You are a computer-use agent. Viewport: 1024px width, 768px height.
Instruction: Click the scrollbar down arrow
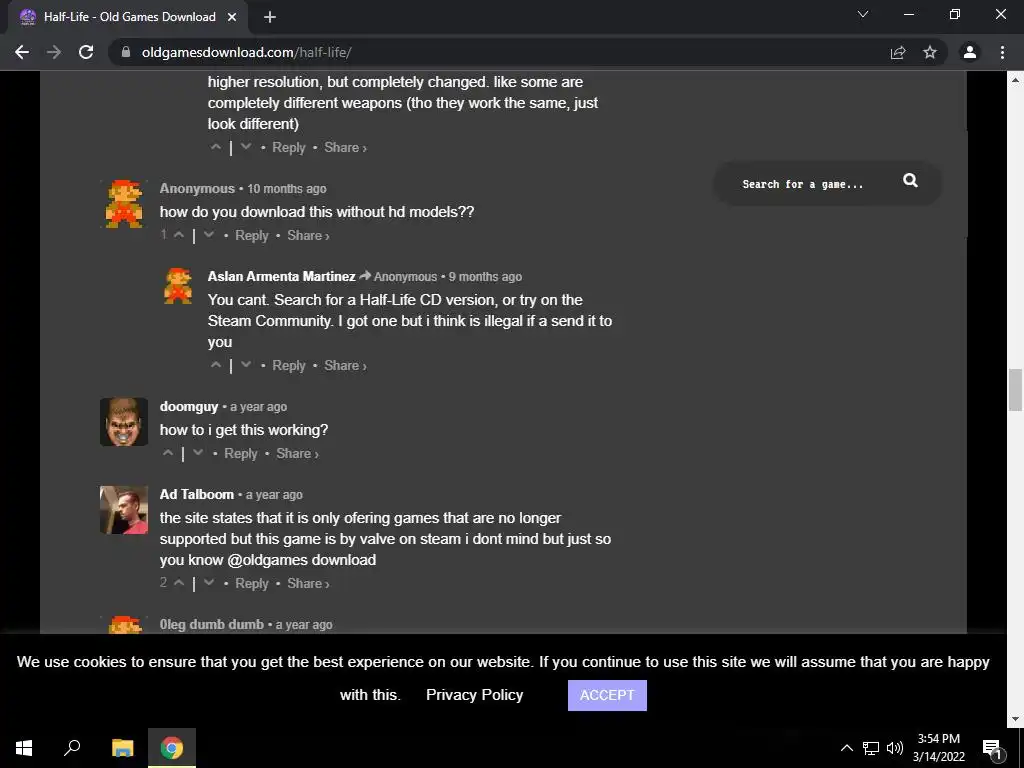pyautogui.click(x=1015, y=719)
